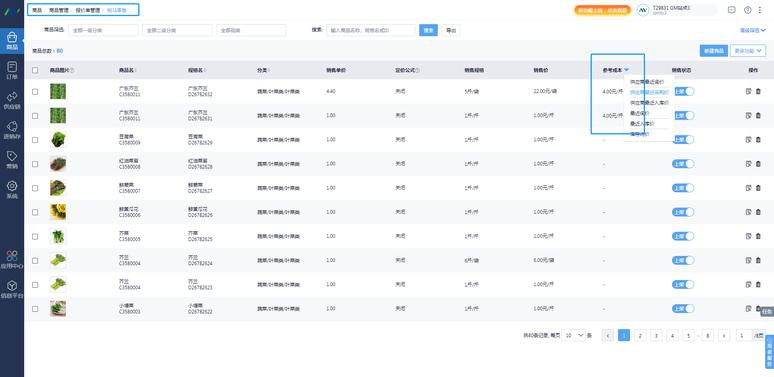Screen dimensions: 774x377
Task: Delete the first product with trash icon
Action: click(758, 91)
